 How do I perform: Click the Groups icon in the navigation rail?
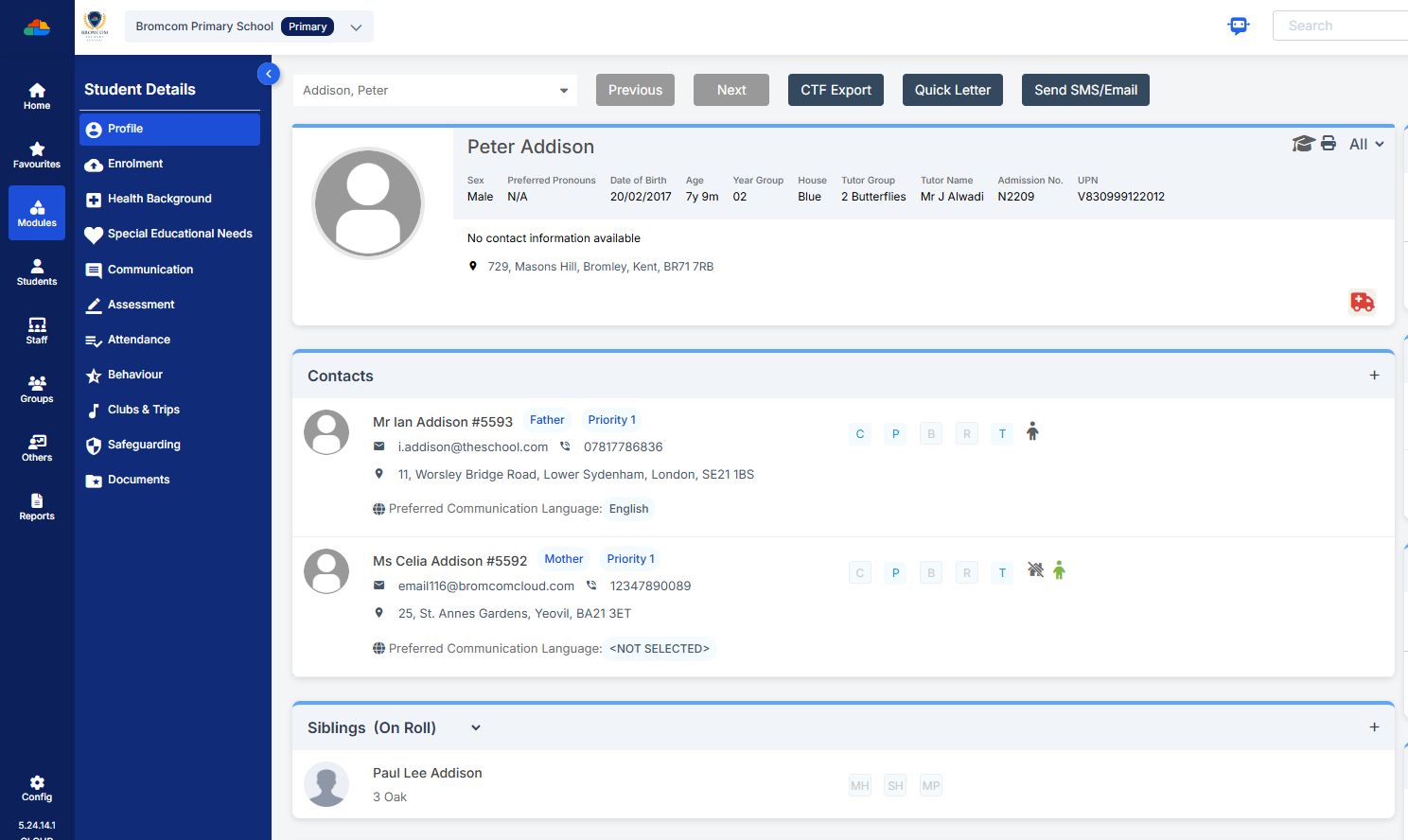pos(36,388)
